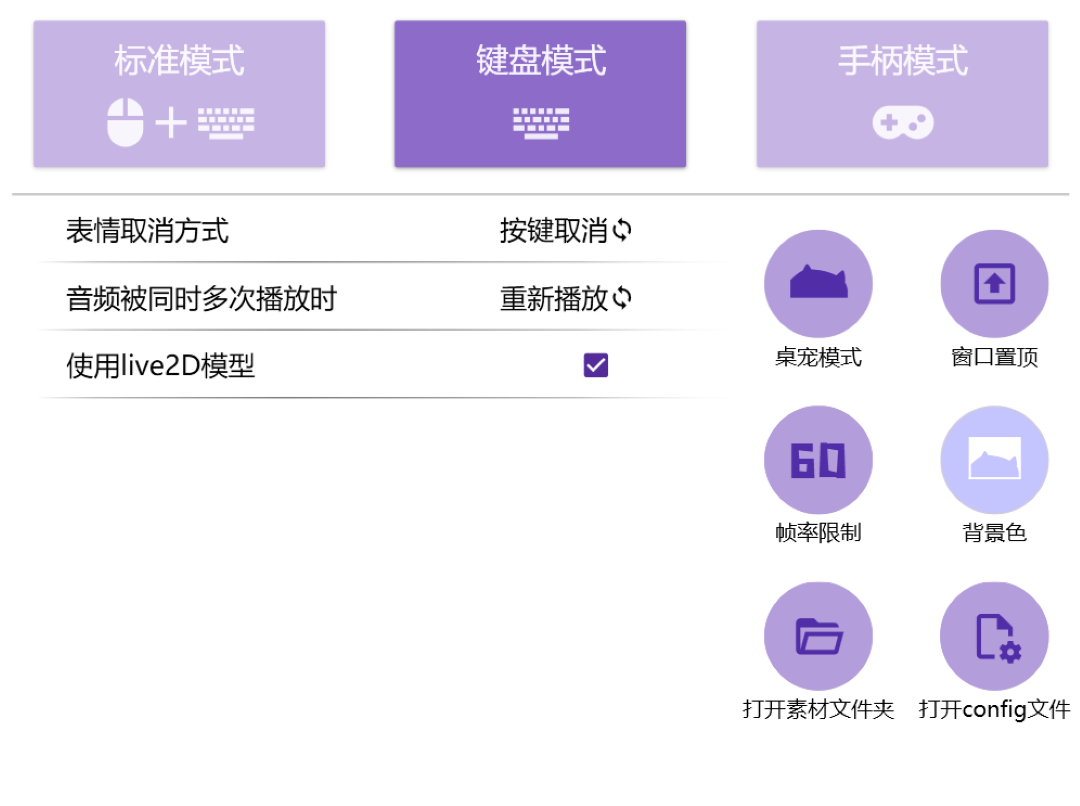The height and width of the screenshot is (806, 1080).
Task: Select the 键盘模式 button
Action: (x=540, y=92)
